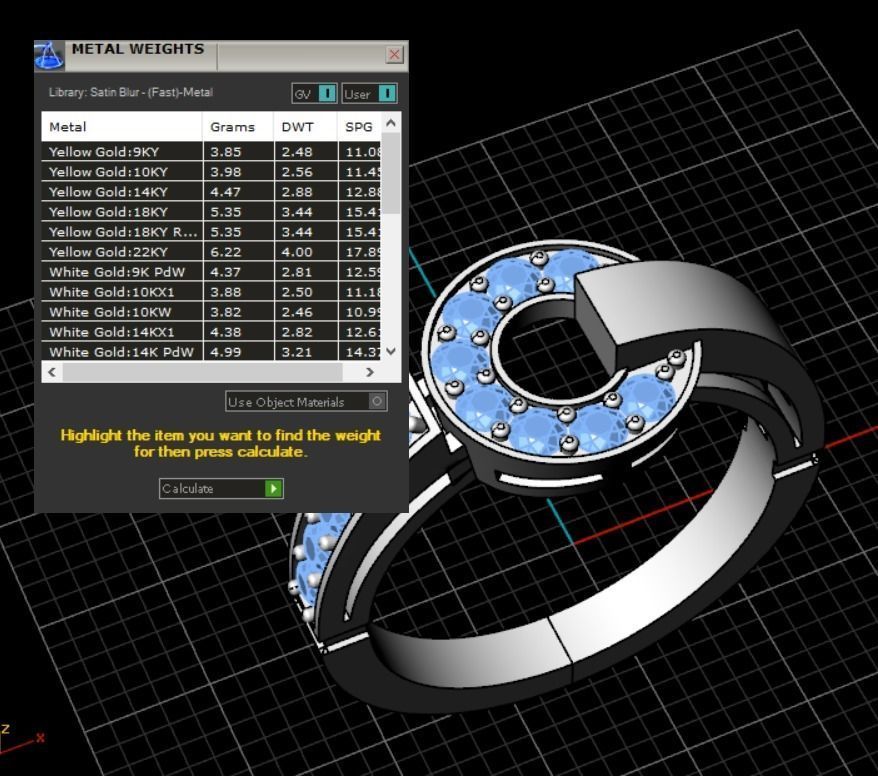Click the Metal Weights scale icon
Image resolution: width=878 pixels, height=776 pixels.
[49, 55]
